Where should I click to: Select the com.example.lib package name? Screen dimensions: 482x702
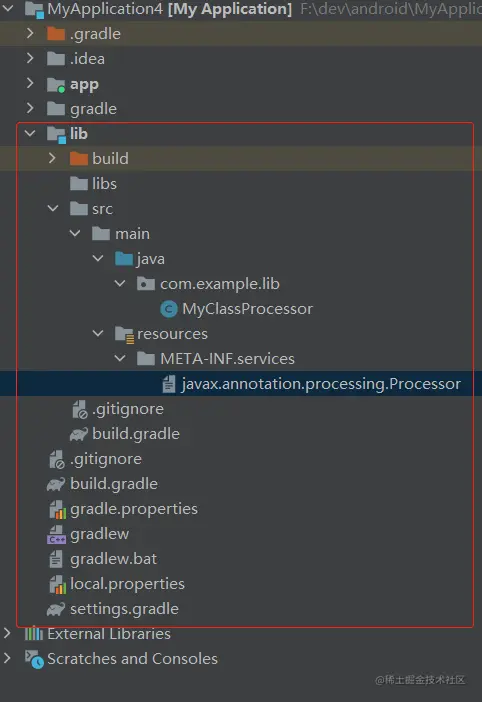click(220, 284)
